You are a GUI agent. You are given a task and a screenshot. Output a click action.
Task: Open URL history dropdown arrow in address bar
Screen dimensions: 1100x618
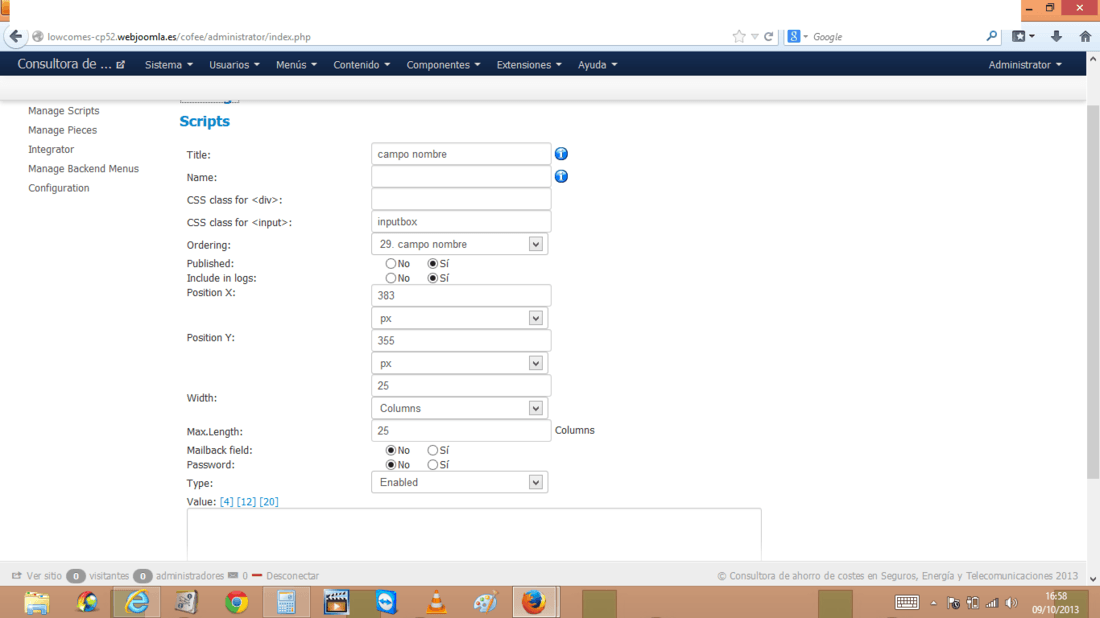point(754,36)
